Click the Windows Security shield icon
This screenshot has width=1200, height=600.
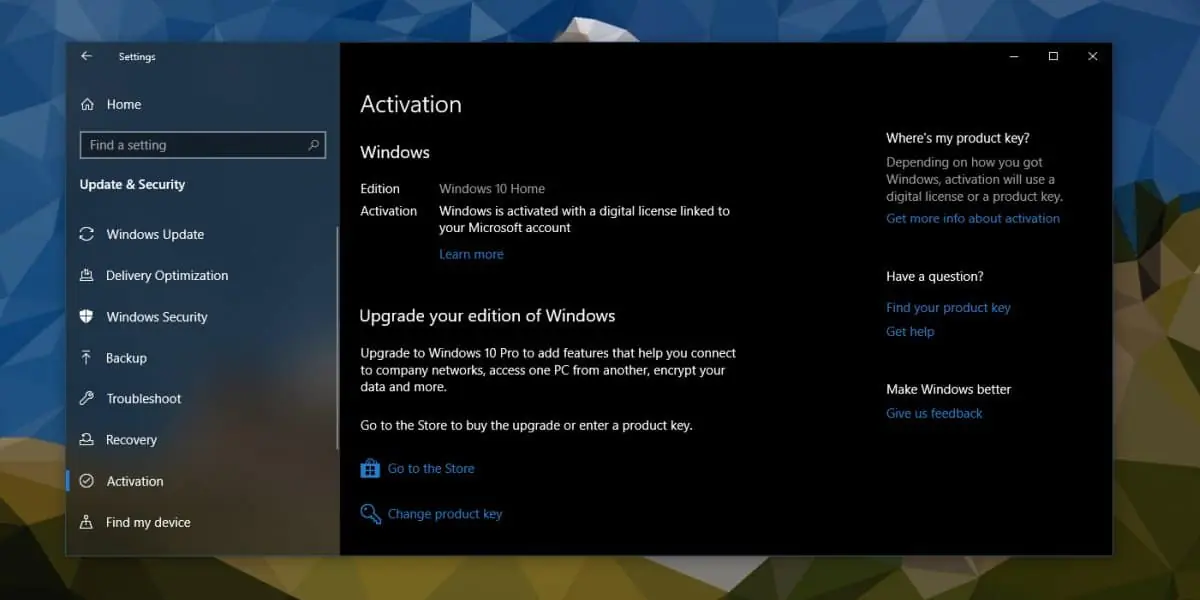coord(86,317)
